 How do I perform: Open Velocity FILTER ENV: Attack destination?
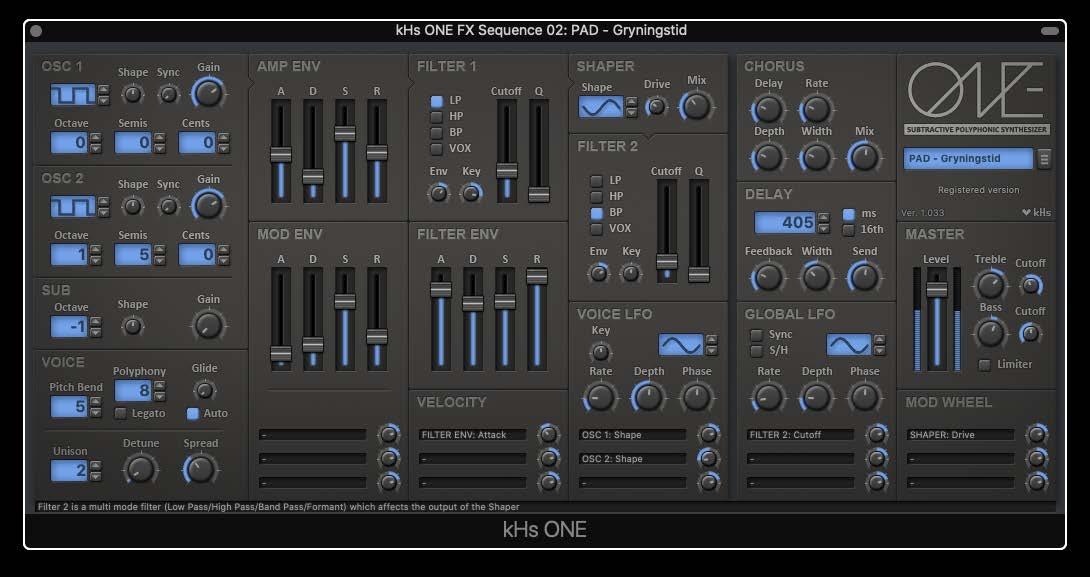tap(472, 435)
